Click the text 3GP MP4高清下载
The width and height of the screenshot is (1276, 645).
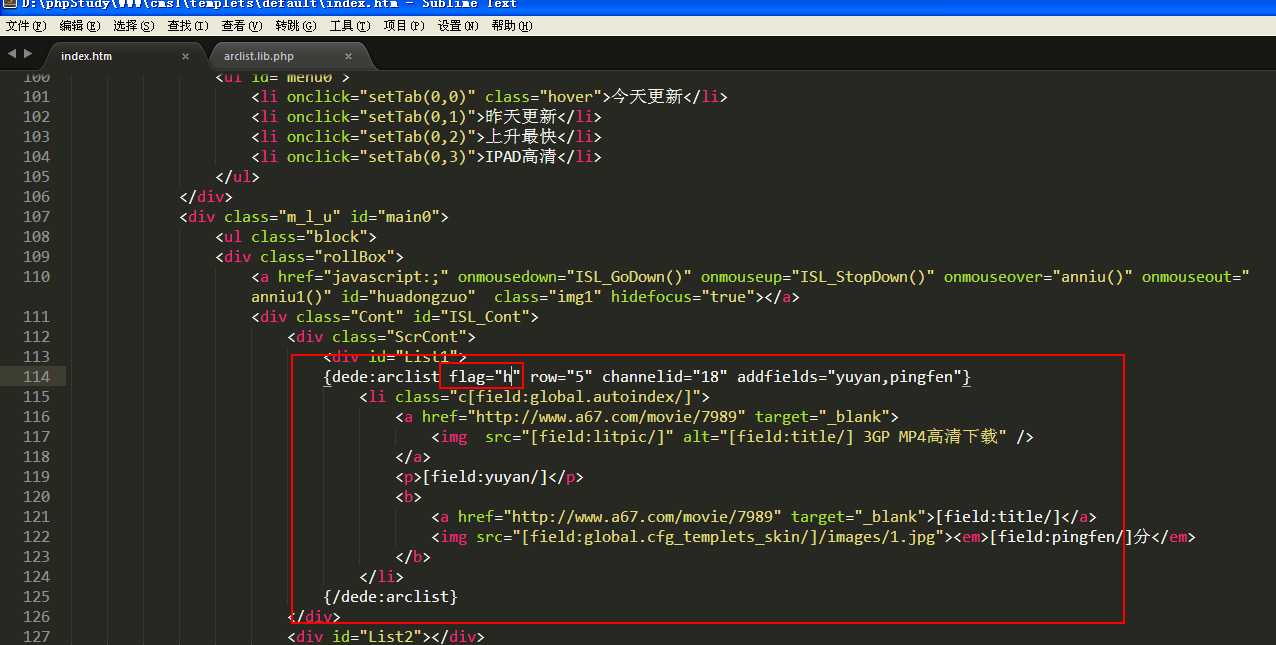930,437
